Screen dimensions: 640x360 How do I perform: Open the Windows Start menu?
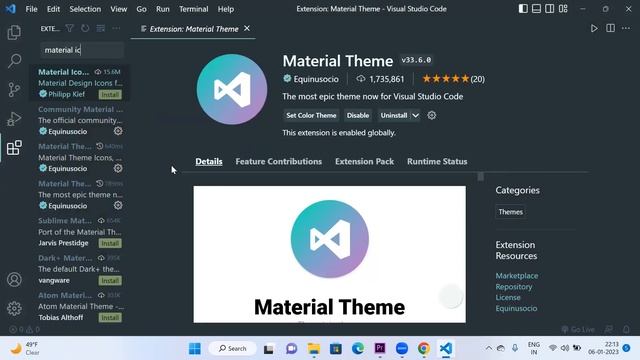click(195, 349)
